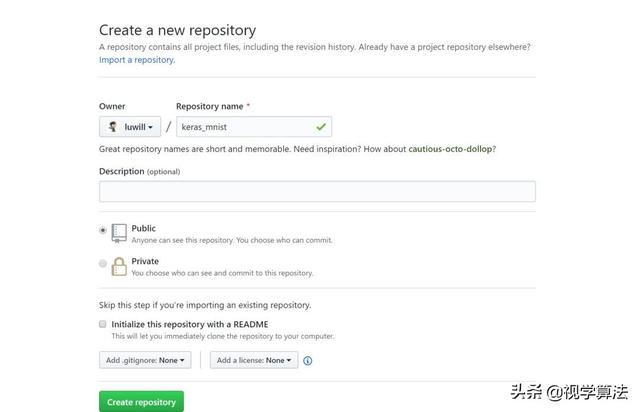Open the Add .gitignore dropdown
This screenshot has width=640, height=412.
[145, 360]
